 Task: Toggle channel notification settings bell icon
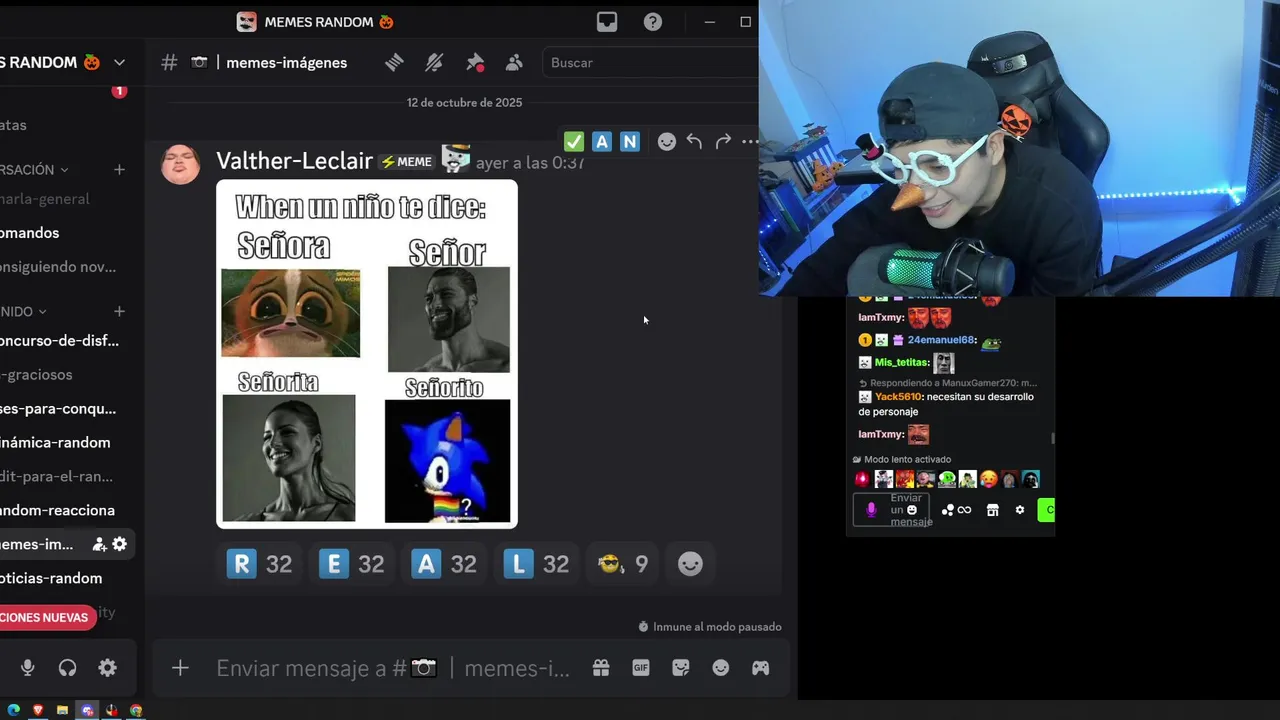(x=434, y=62)
